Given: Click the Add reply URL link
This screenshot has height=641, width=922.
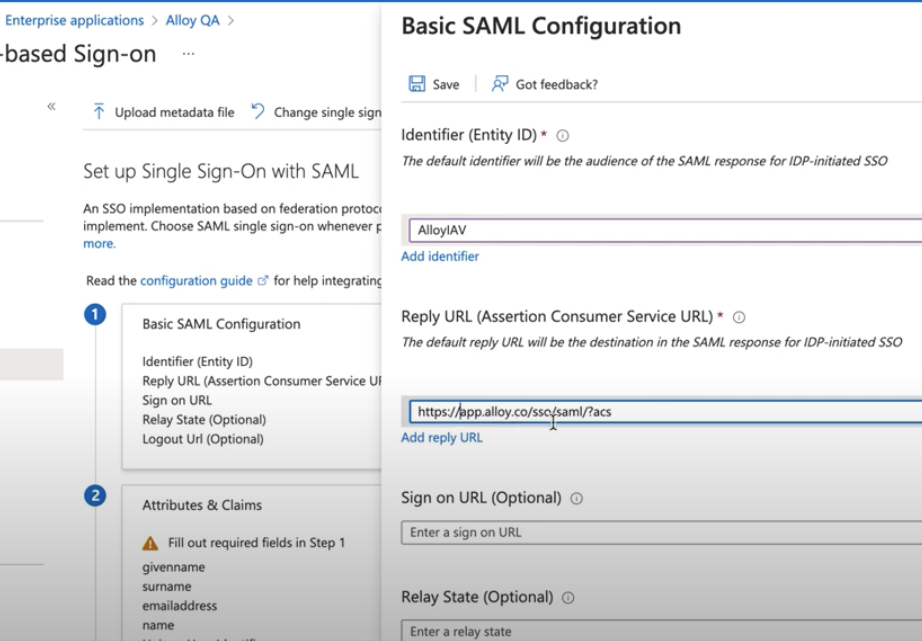Looking at the screenshot, I should [441, 437].
